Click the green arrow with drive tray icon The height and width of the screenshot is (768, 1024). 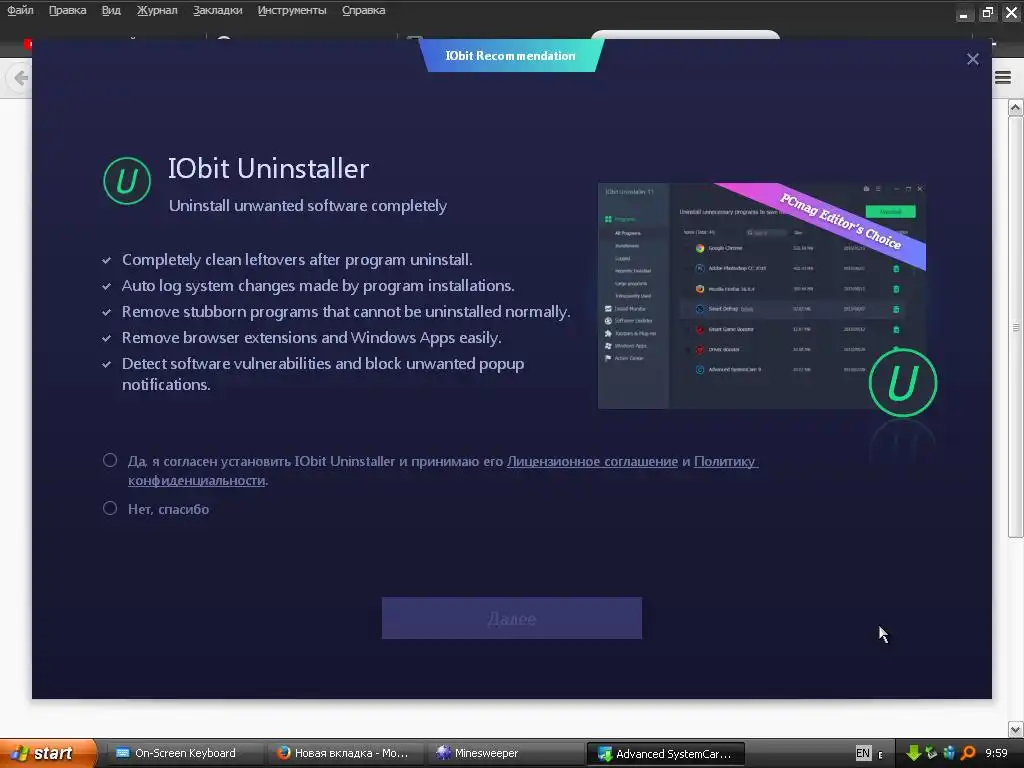coord(931,753)
